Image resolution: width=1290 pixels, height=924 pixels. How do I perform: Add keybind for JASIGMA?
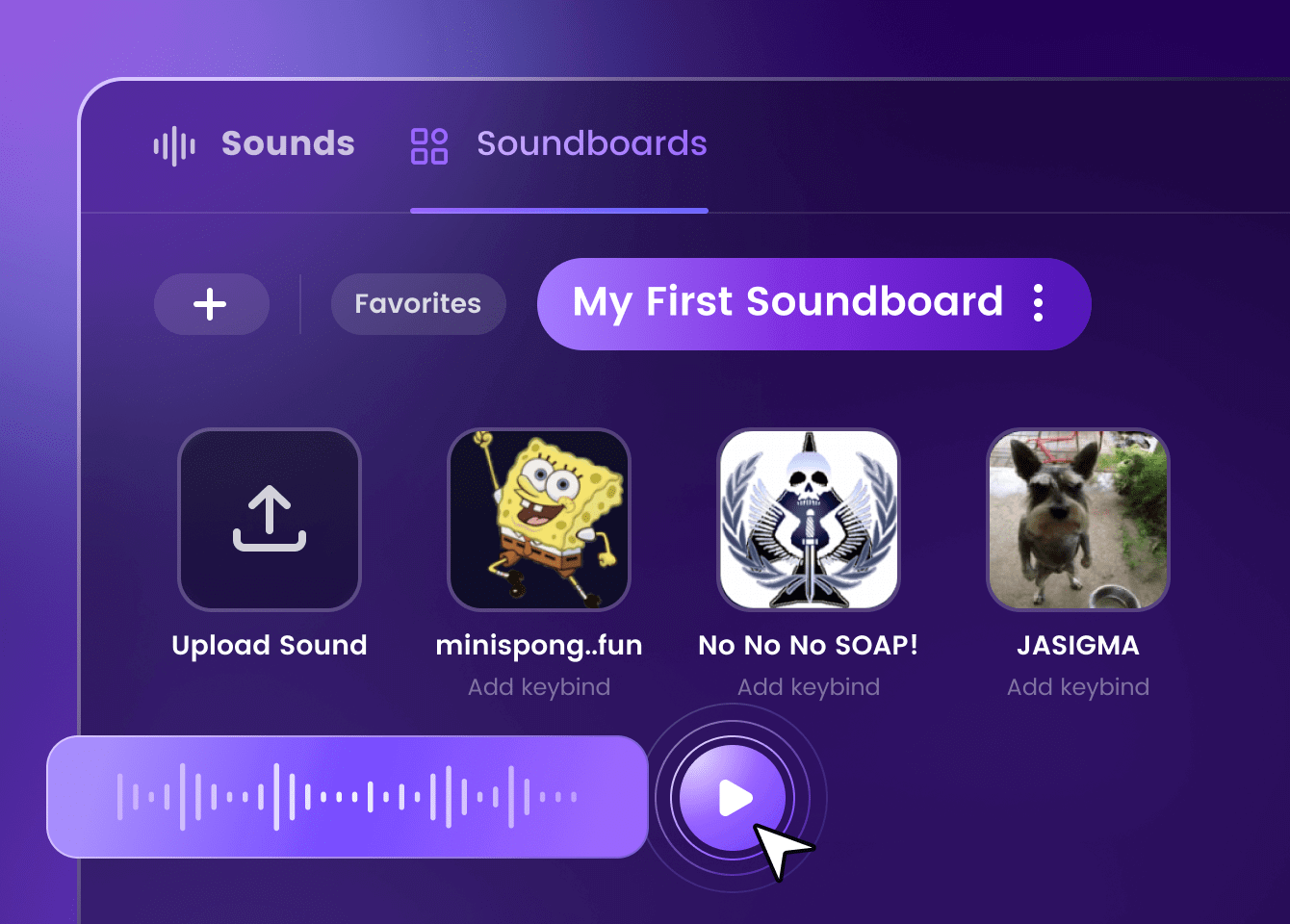coord(1078,687)
